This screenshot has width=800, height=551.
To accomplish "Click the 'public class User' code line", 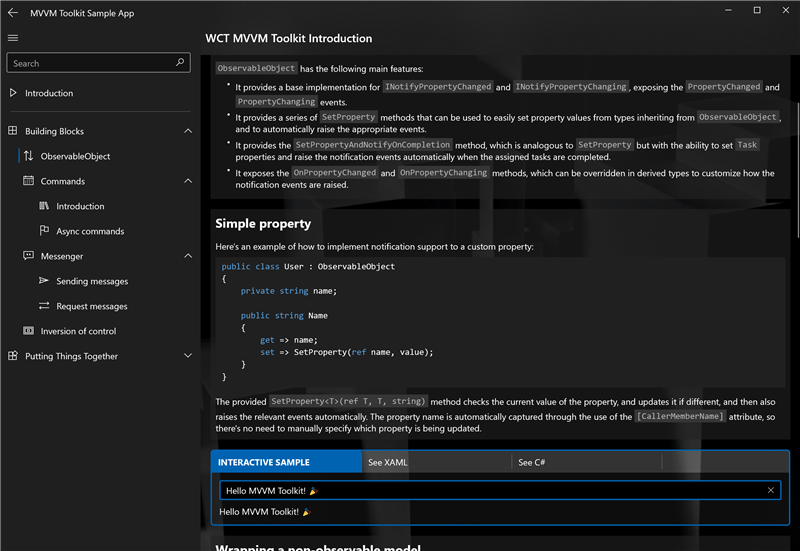I will pos(308,266).
